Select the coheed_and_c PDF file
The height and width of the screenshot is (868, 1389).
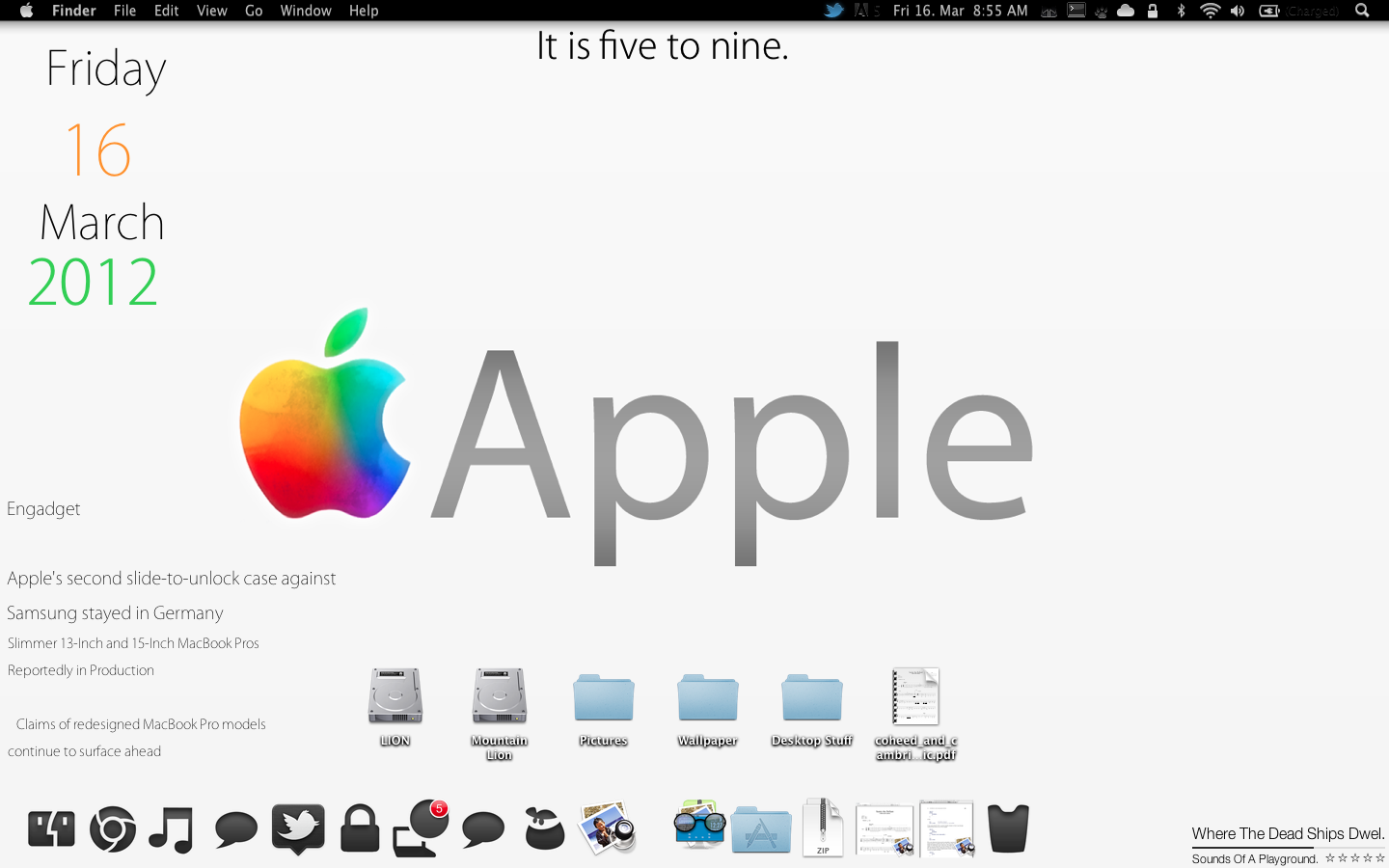pyautogui.click(x=916, y=712)
